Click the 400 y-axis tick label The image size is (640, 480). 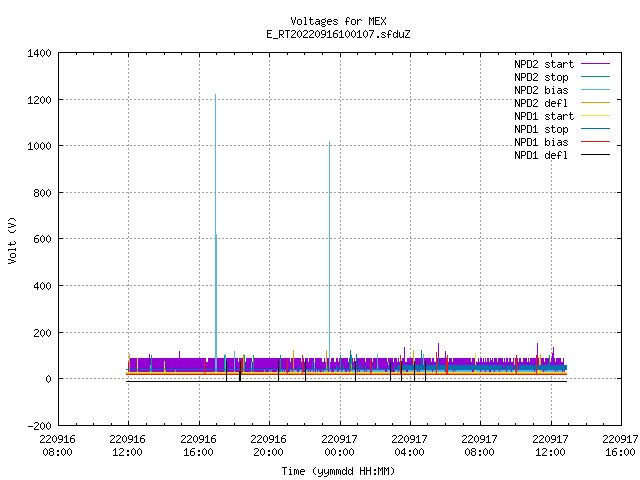pos(42,286)
